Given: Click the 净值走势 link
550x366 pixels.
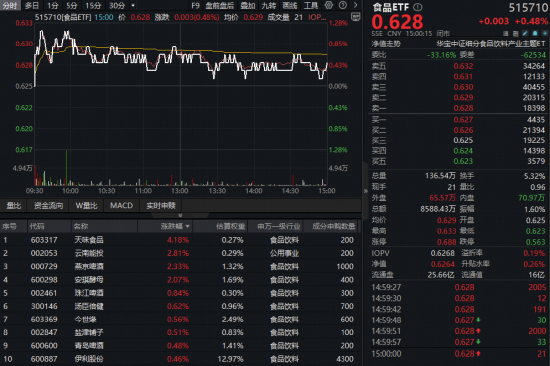Looking at the screenshot, I should coord(386,44).
